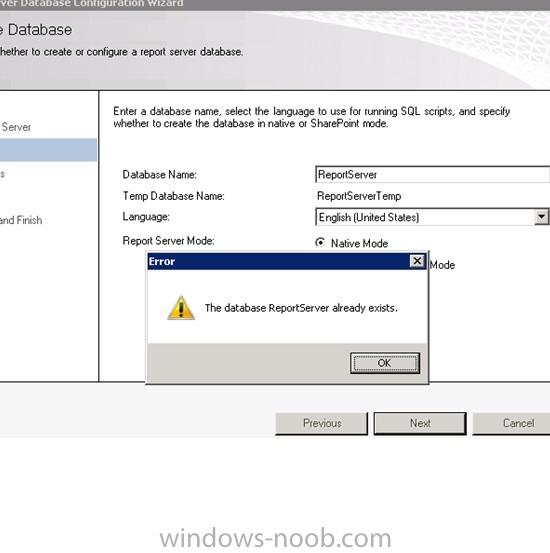Open the 'and Finish' step in sidebar
The height and width of the screenshot is (553, 550).
pos(21,220)
